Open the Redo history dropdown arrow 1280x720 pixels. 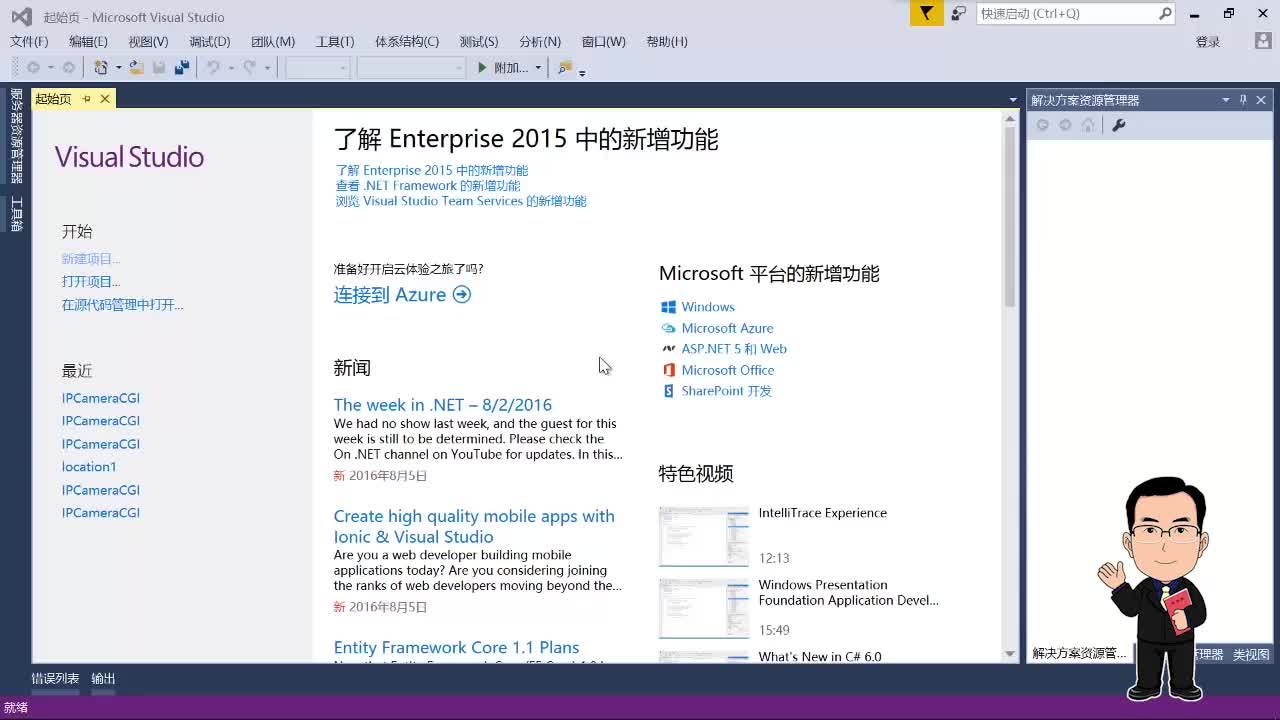tap(267, 67)
